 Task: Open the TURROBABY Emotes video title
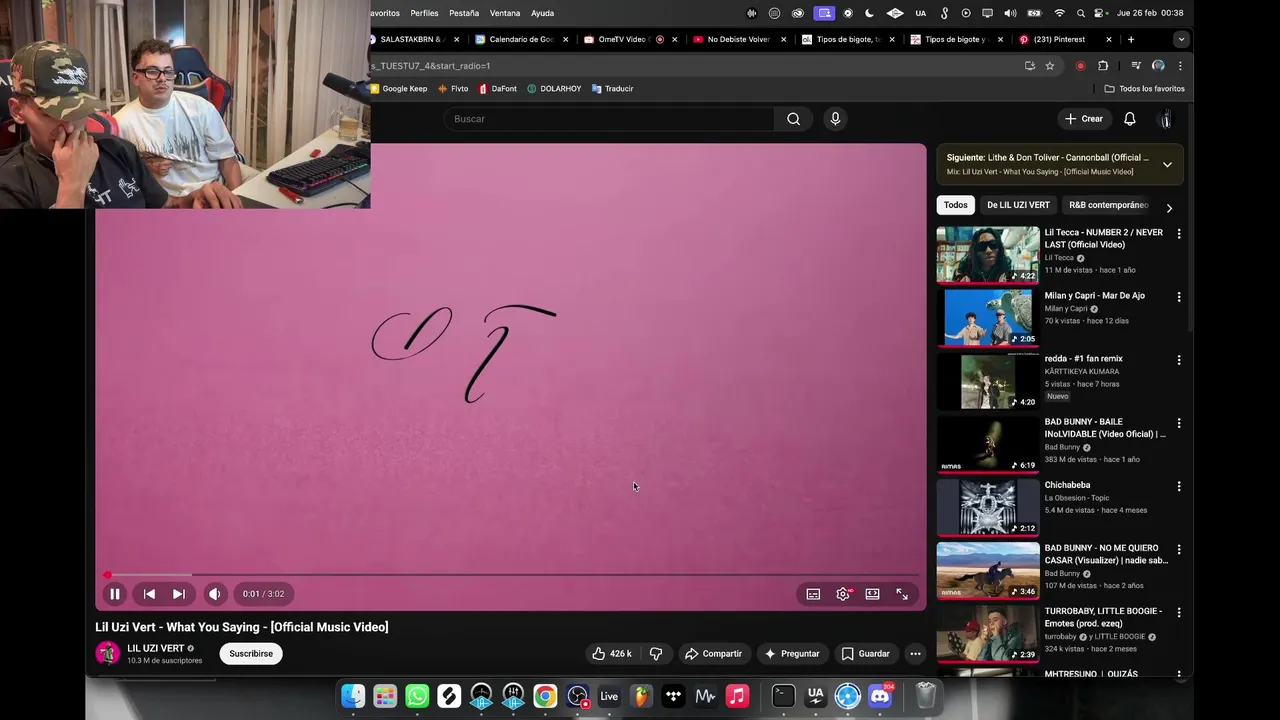click(x=1103, y=617)
